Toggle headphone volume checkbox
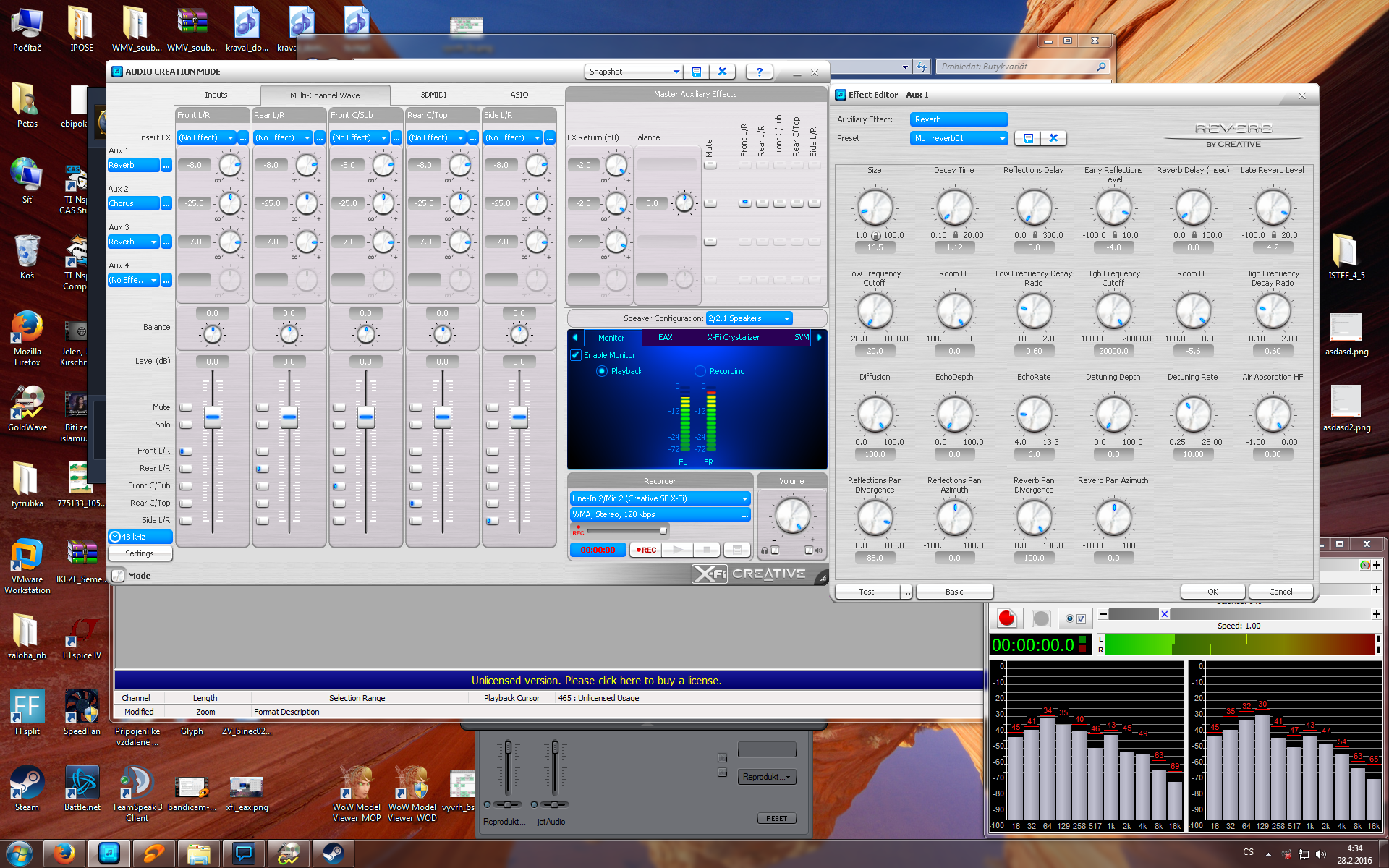Viewport: 1389px width, 868px height. click(775, 550)
